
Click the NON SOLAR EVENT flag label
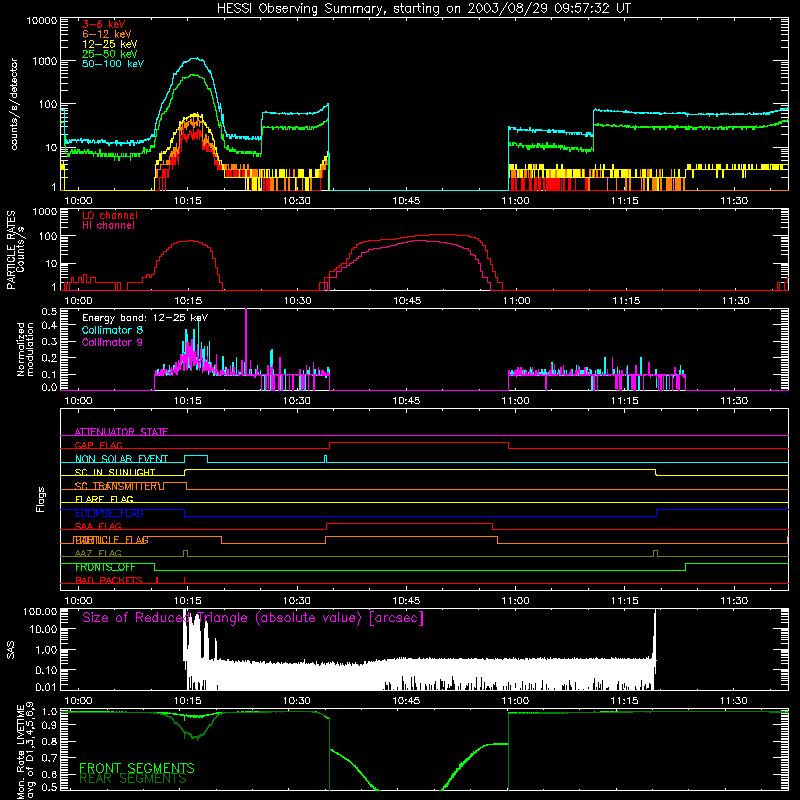121,459
